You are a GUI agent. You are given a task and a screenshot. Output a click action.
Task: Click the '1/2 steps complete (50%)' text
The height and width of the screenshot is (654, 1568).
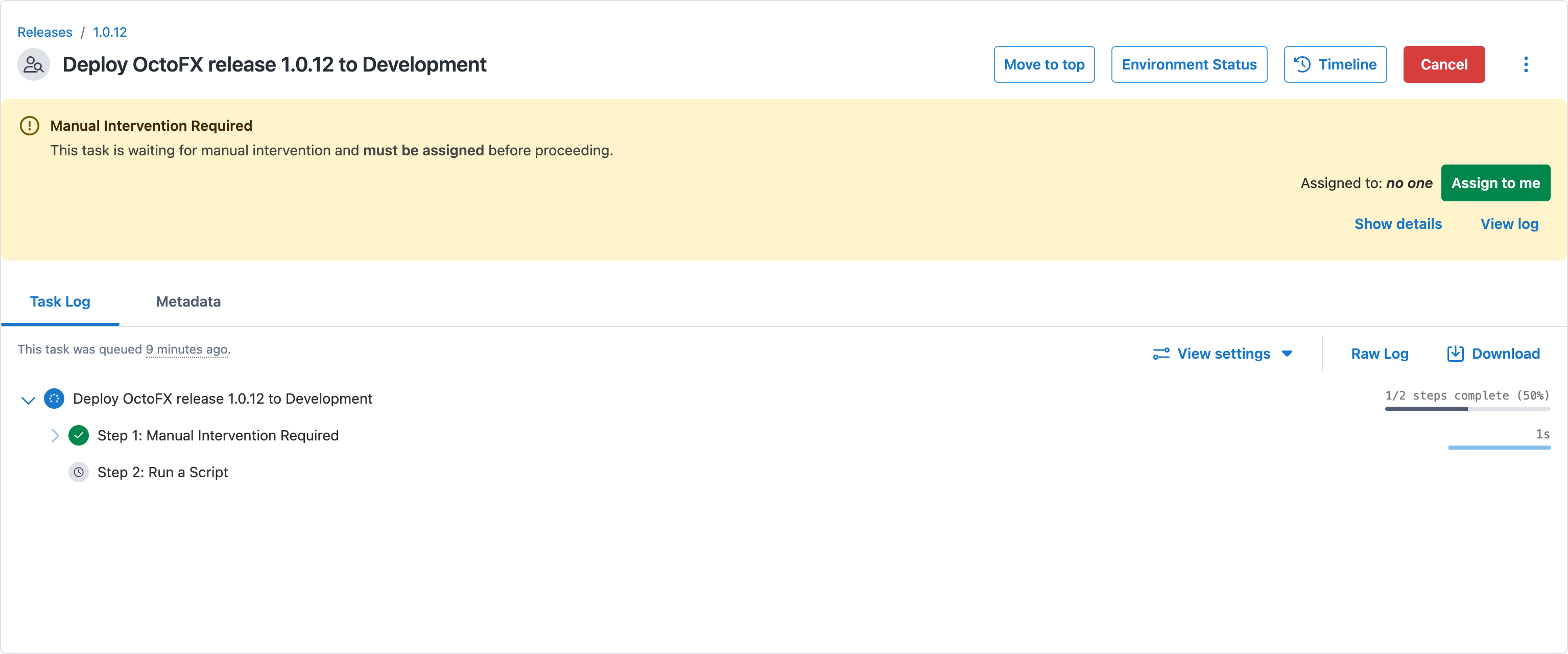(x=1467, y=395)
